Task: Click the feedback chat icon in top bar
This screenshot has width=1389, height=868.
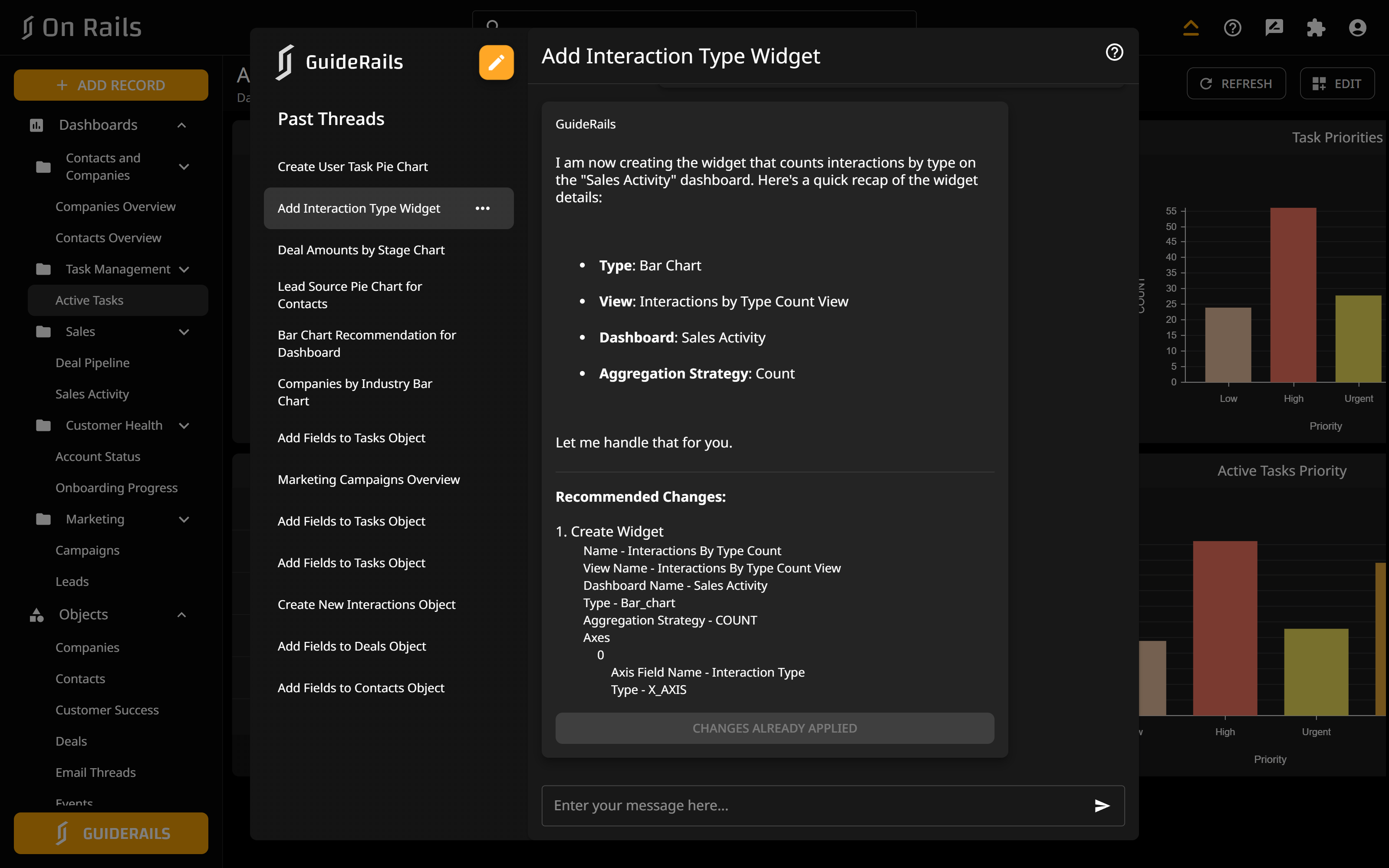Action: click(1274, 27)
